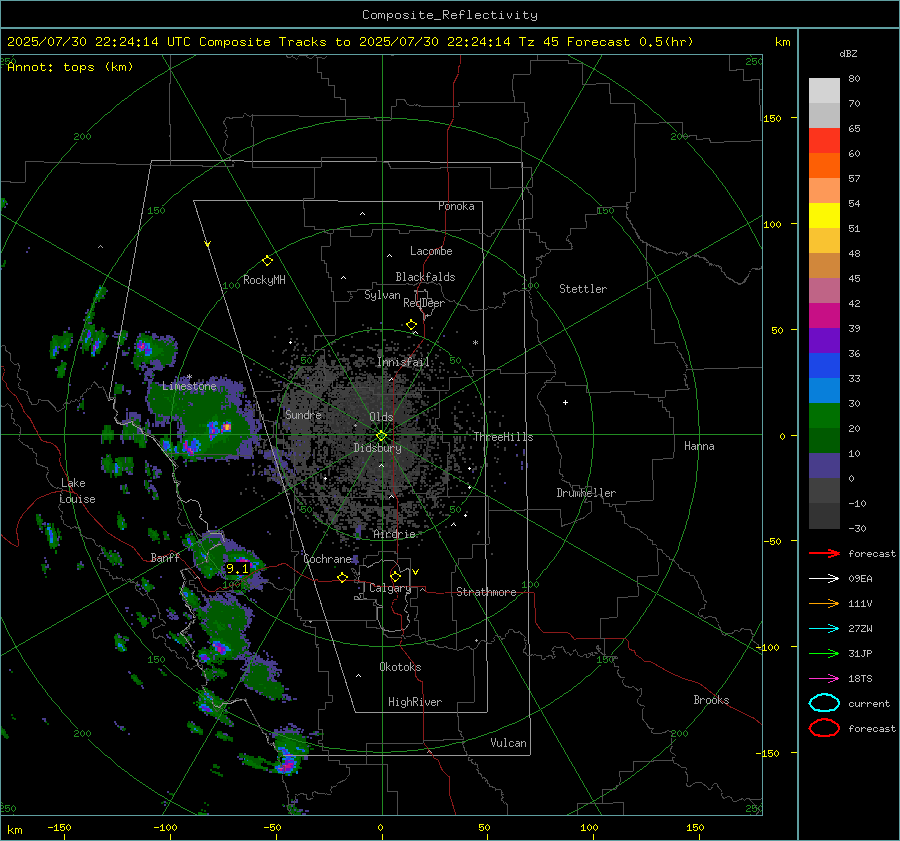Click the Banff town label

(165, 557)
